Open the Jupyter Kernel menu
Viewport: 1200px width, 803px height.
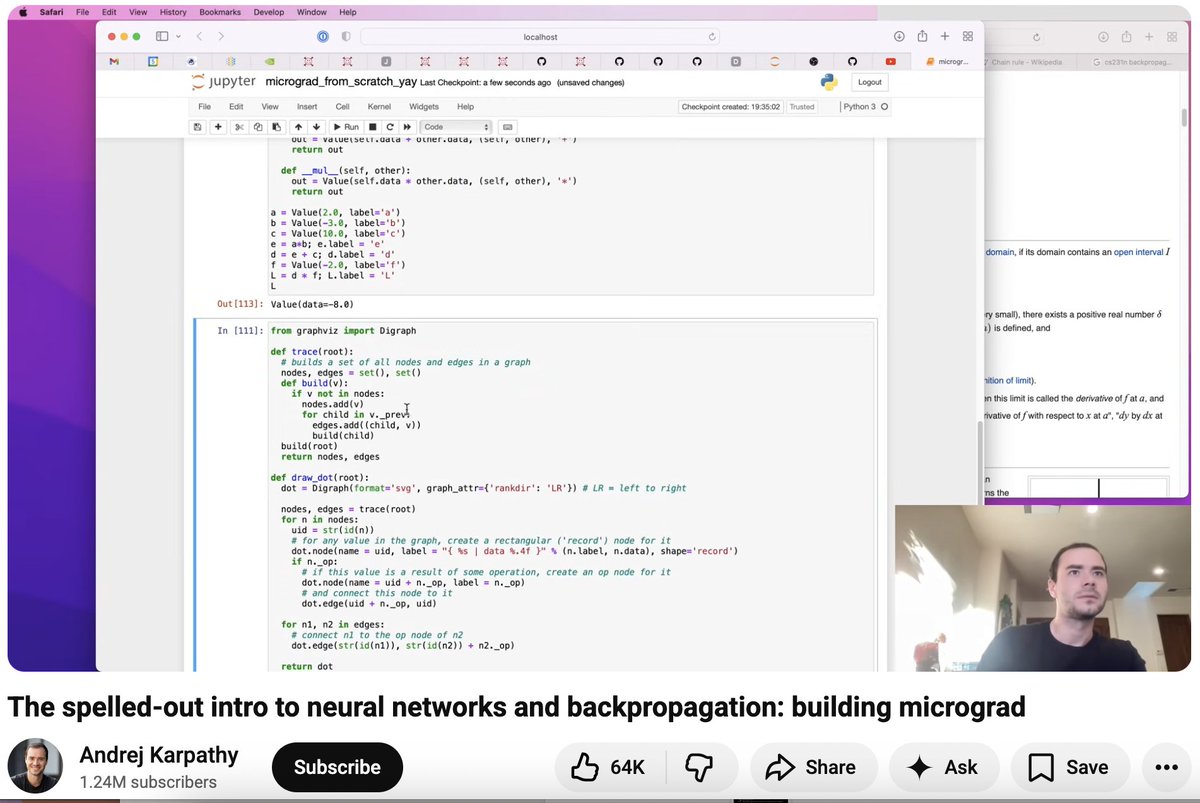tap(379, 106)
